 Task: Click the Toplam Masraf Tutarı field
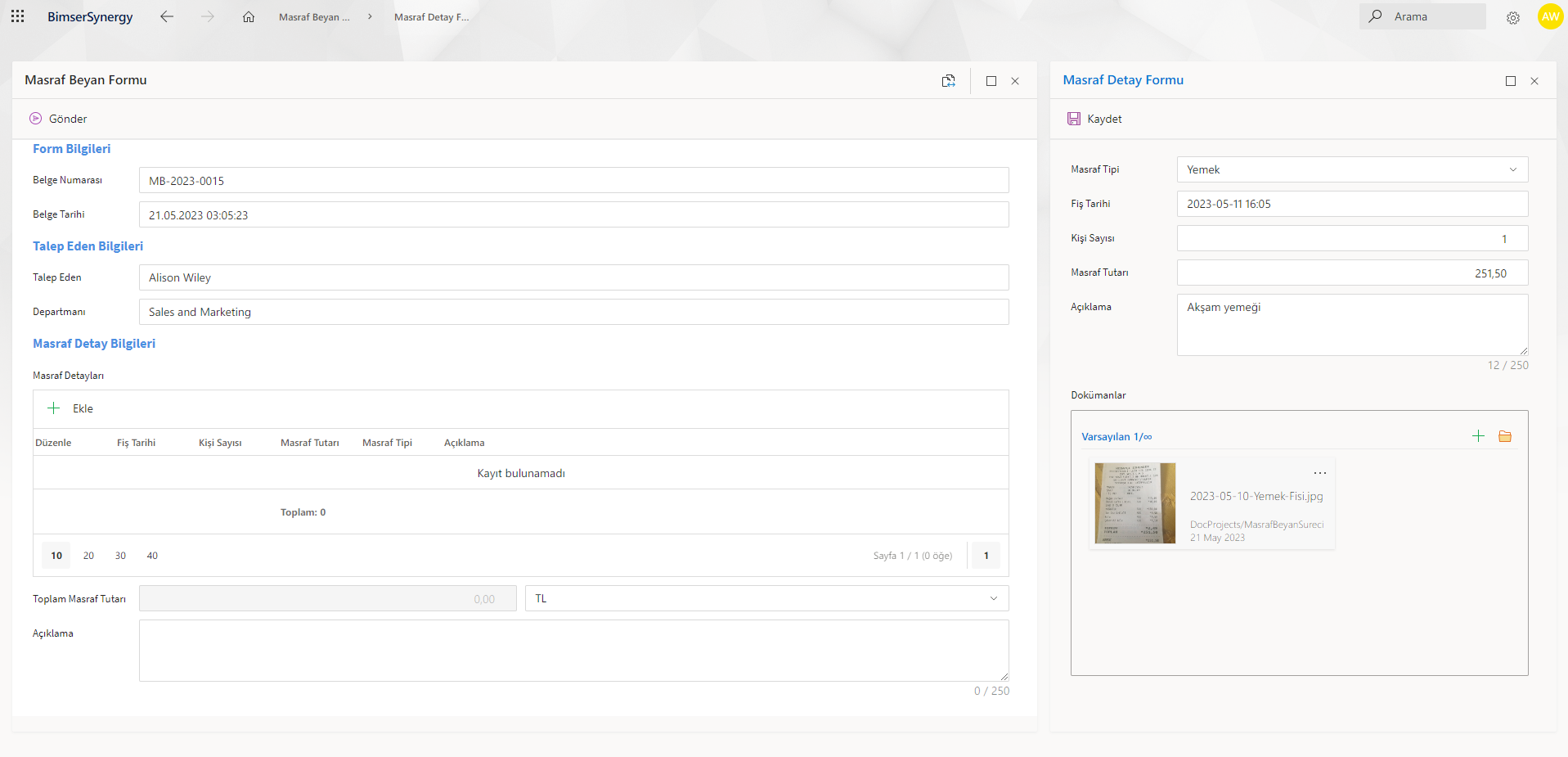point(327,598)
